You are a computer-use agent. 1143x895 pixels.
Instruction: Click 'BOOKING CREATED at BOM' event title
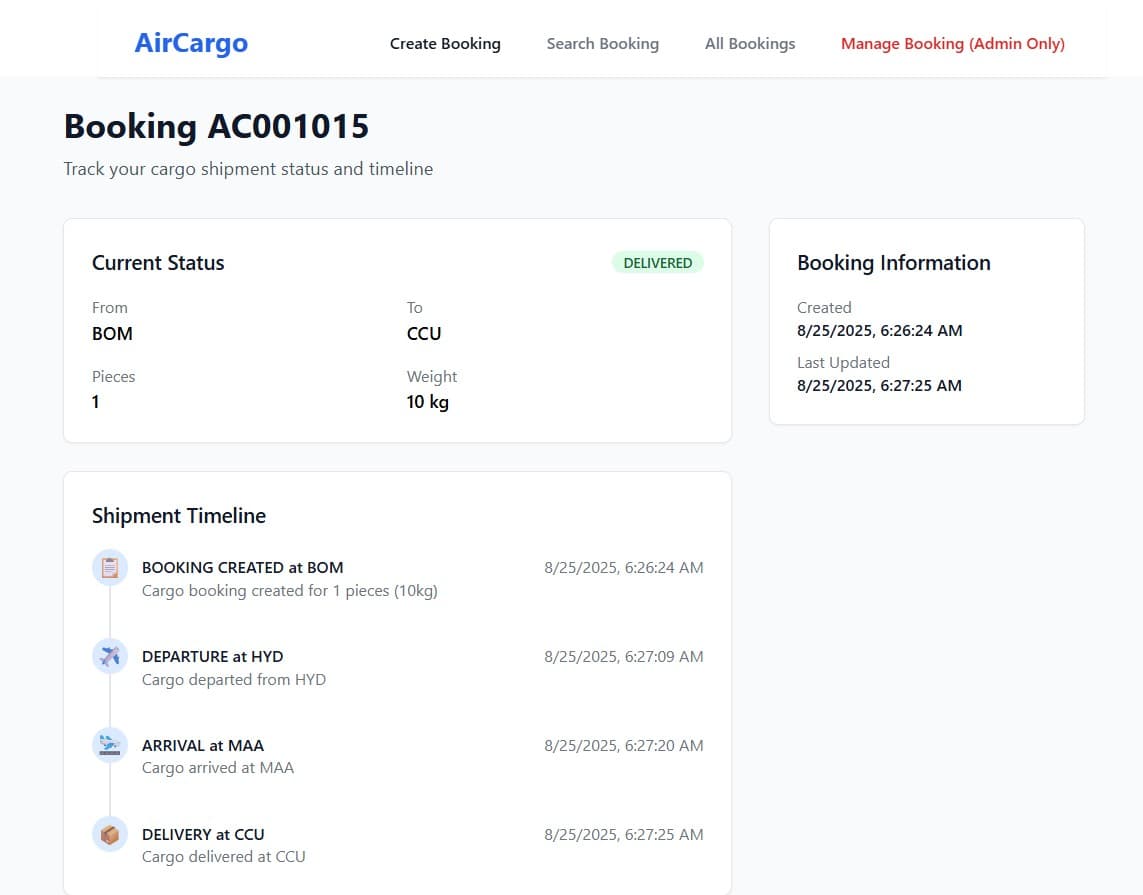[243, 568]
